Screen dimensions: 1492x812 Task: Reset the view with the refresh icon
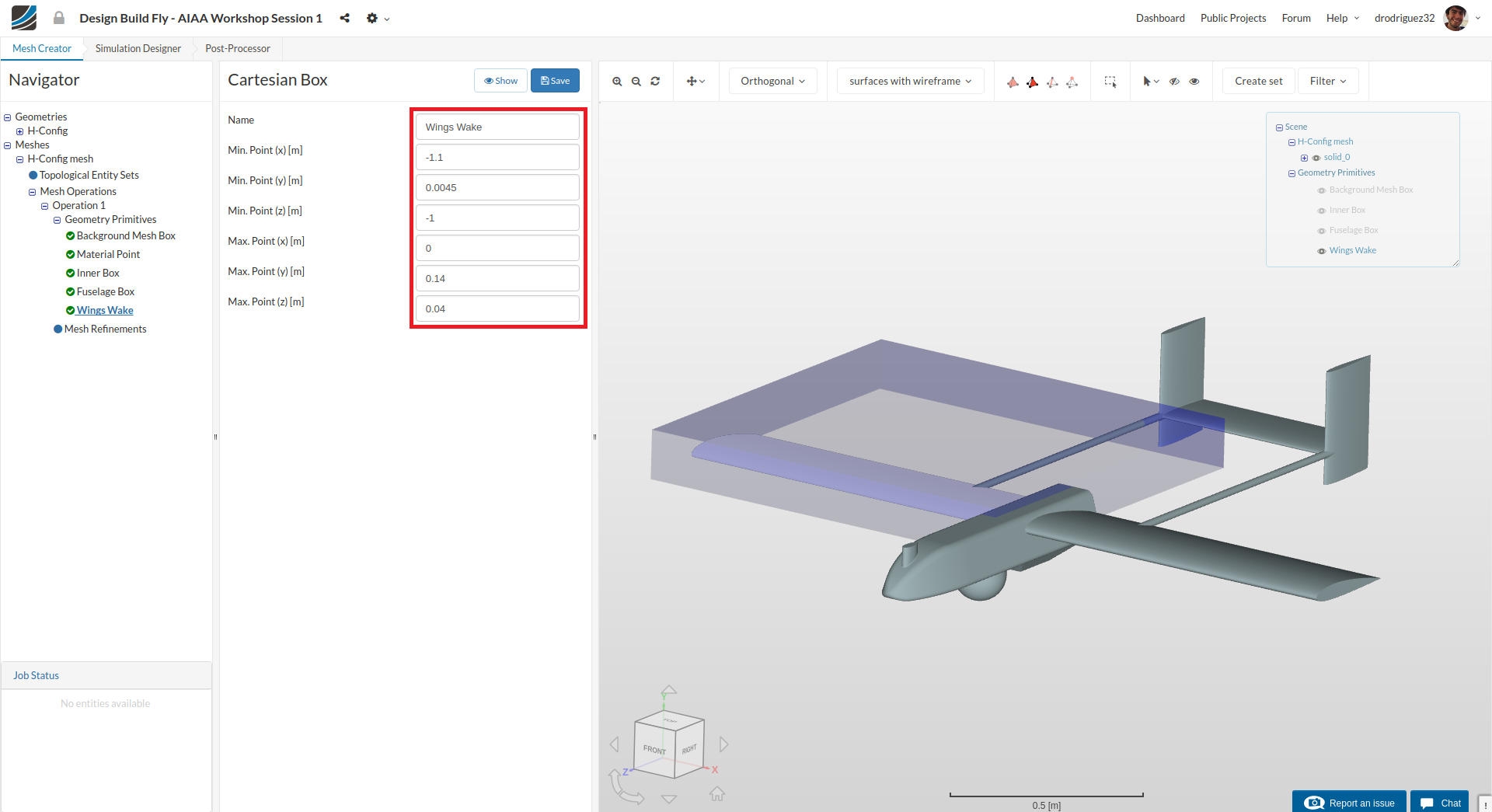point(655,82)
